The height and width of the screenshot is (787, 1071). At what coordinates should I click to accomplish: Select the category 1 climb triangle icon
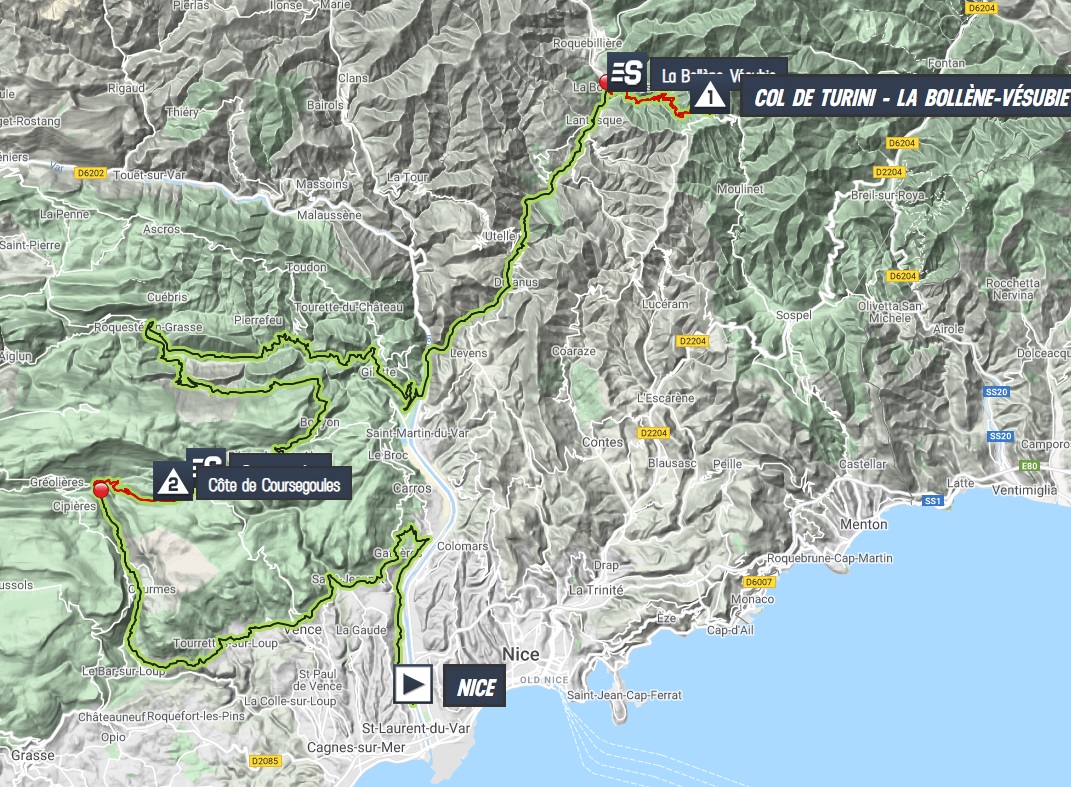[709, 96]
